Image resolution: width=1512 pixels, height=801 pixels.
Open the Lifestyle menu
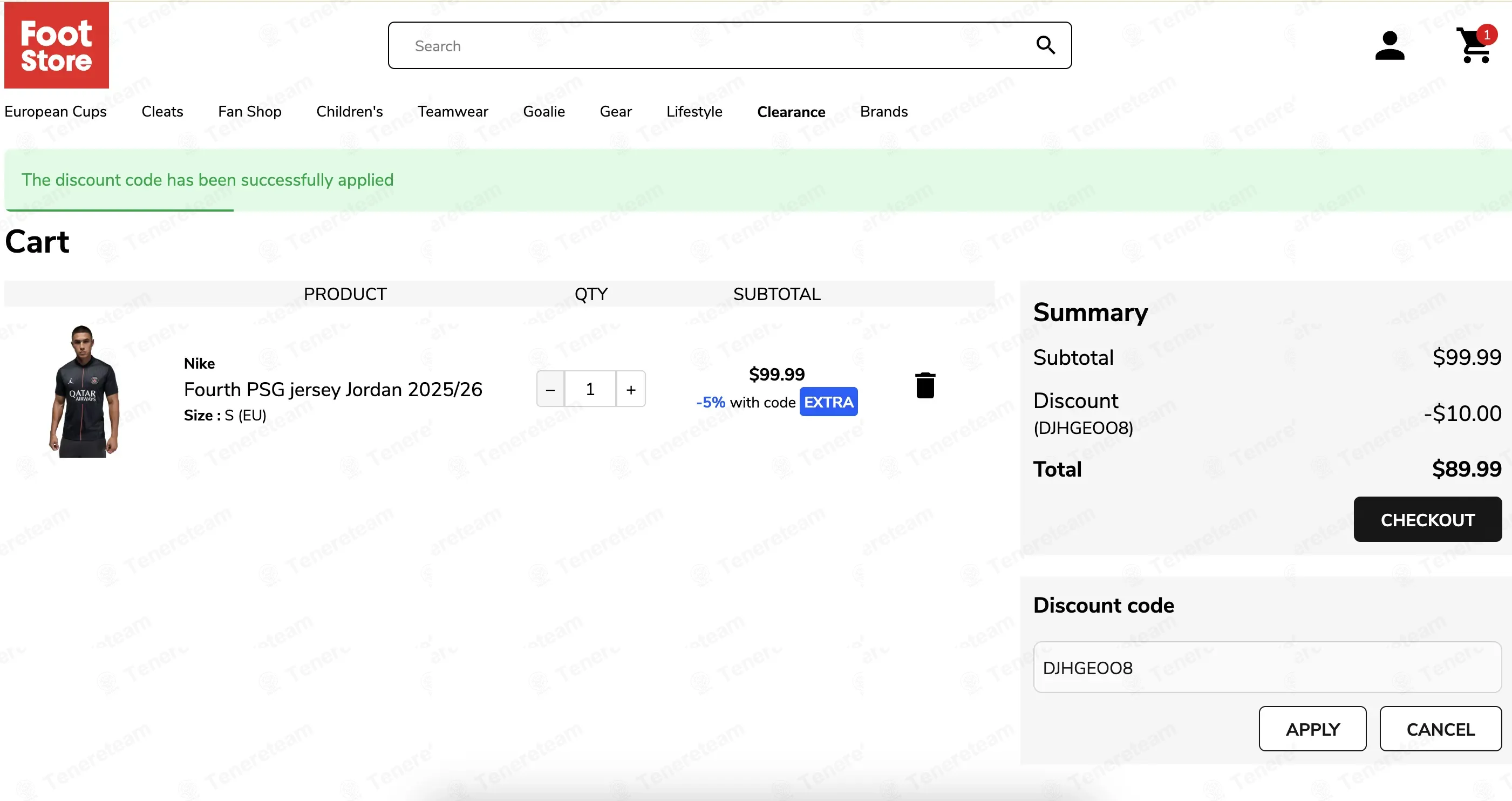click(x=694, y=112)
